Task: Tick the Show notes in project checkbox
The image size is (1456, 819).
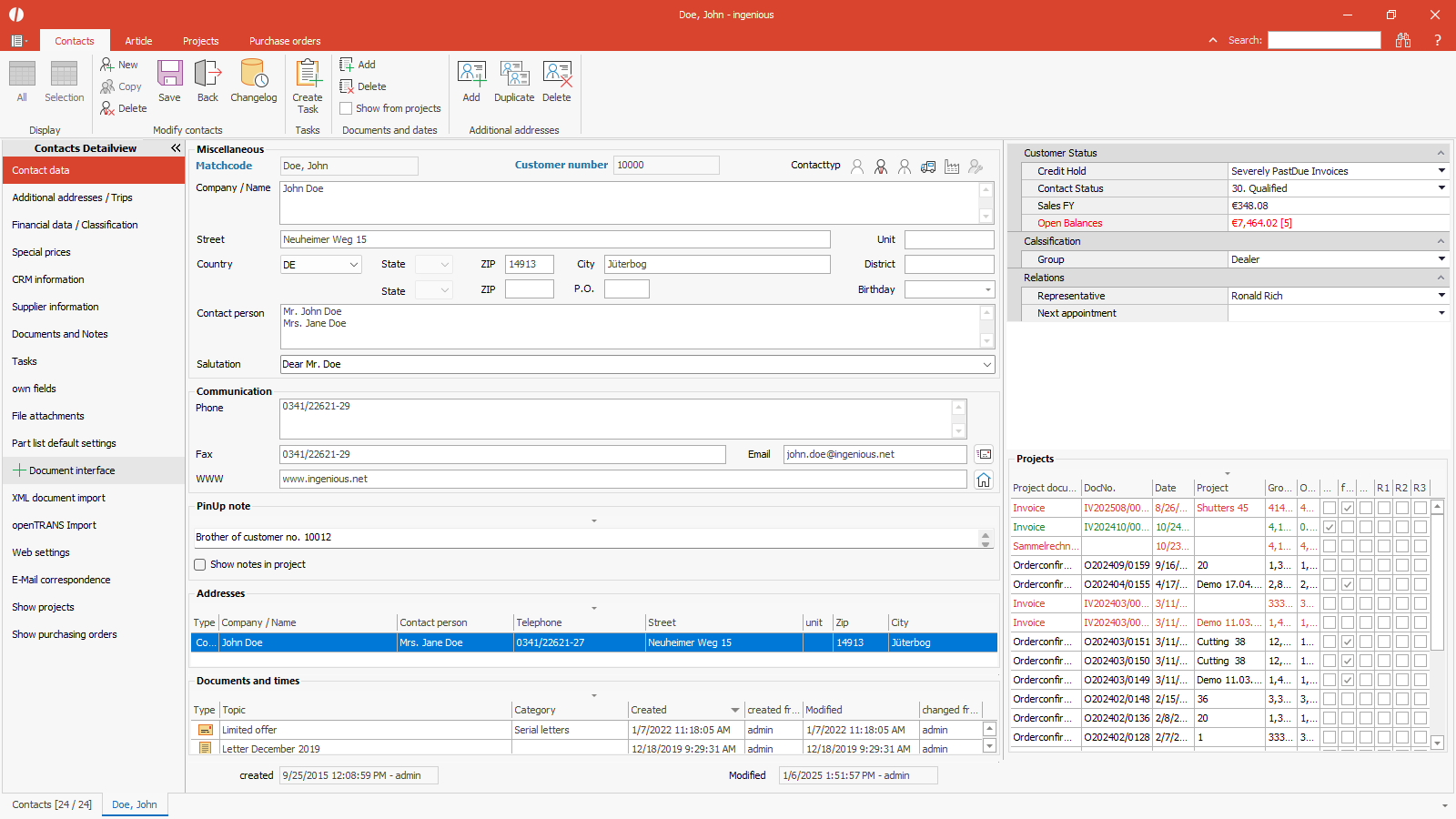Action: point(200,565)
